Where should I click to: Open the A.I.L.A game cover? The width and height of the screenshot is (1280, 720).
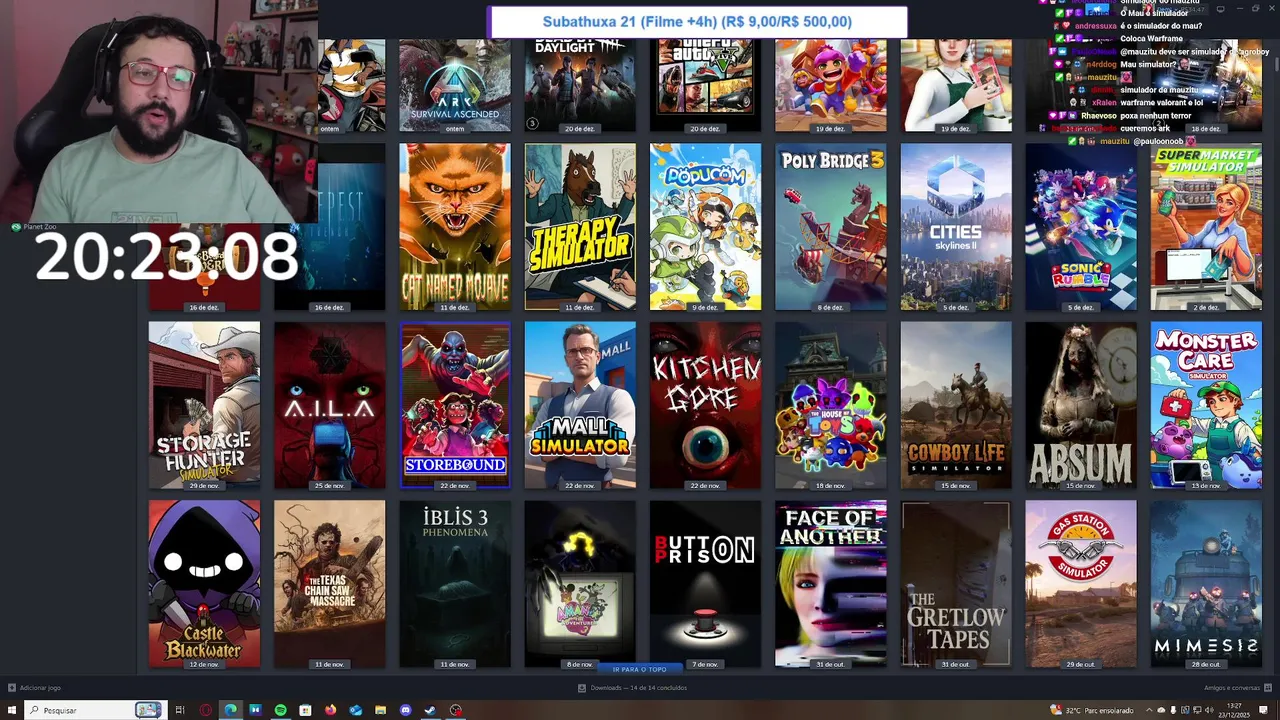[330, 405]
